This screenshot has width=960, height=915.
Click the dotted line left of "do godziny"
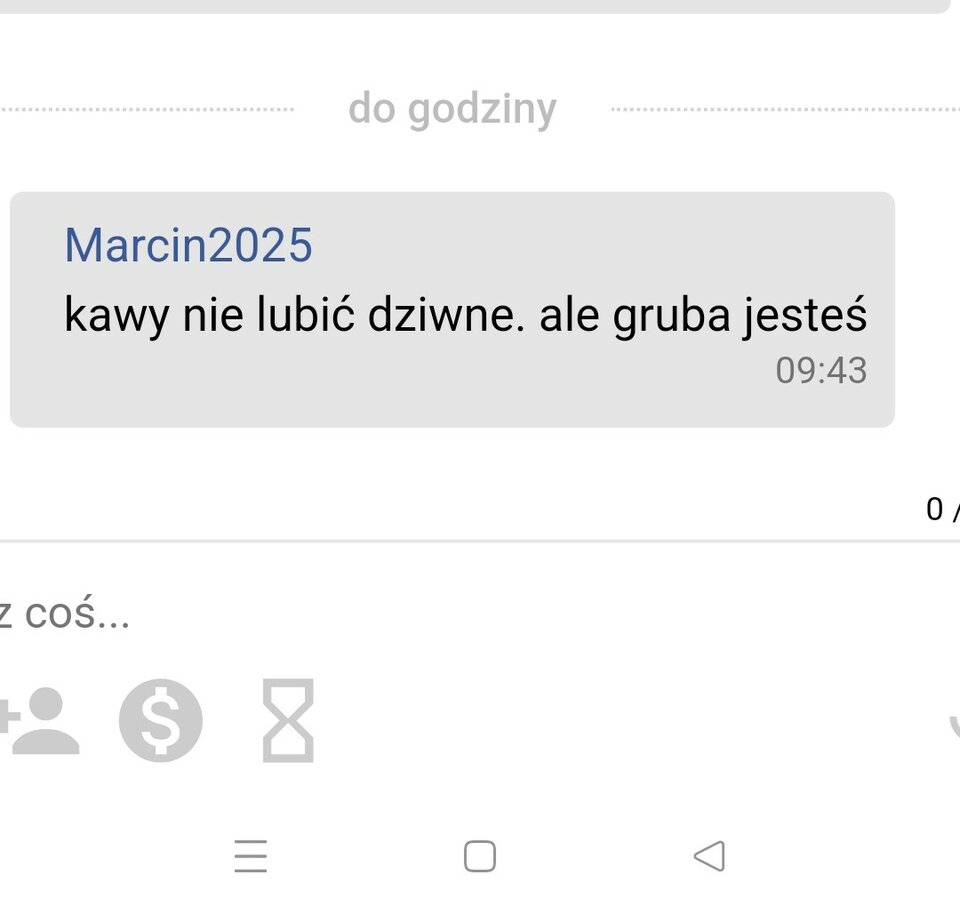[x=147, y=110]
